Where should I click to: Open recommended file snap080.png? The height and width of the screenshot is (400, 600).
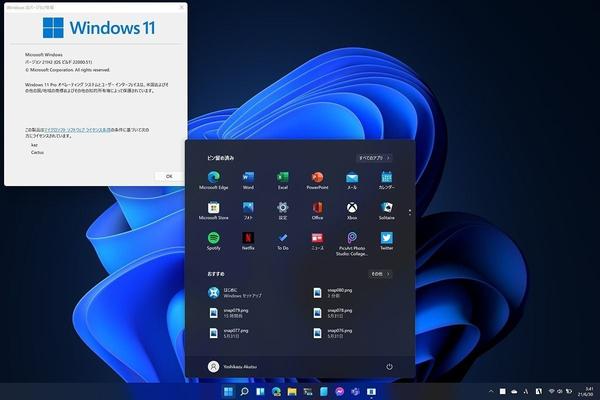tap(333, 293)
